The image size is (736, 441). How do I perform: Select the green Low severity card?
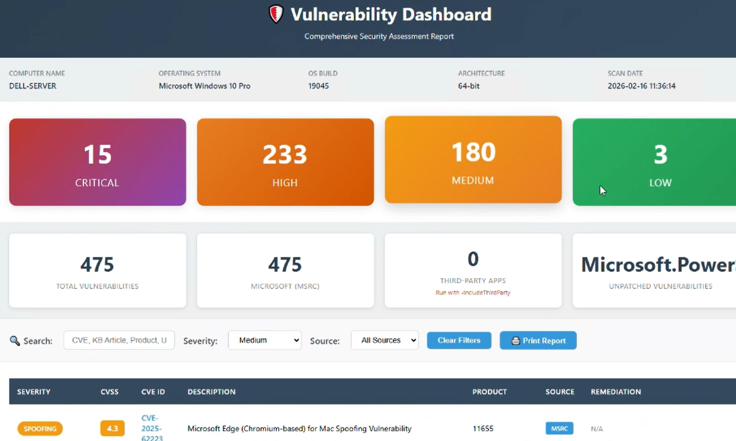654,162
